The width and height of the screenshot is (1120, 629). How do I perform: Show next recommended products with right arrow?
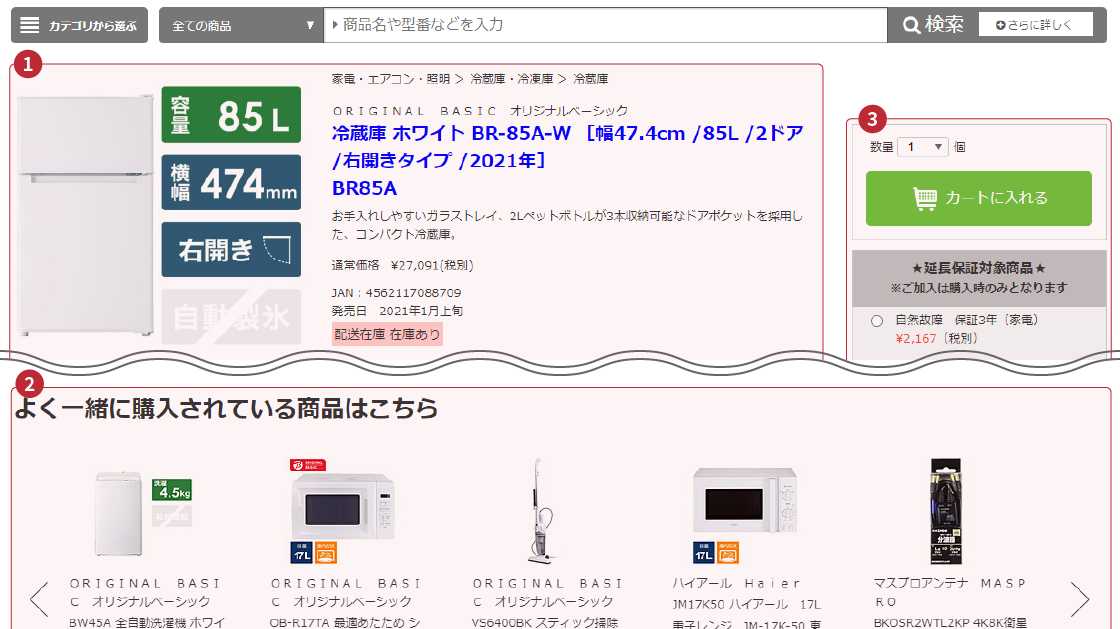(x=1080, y=599)
